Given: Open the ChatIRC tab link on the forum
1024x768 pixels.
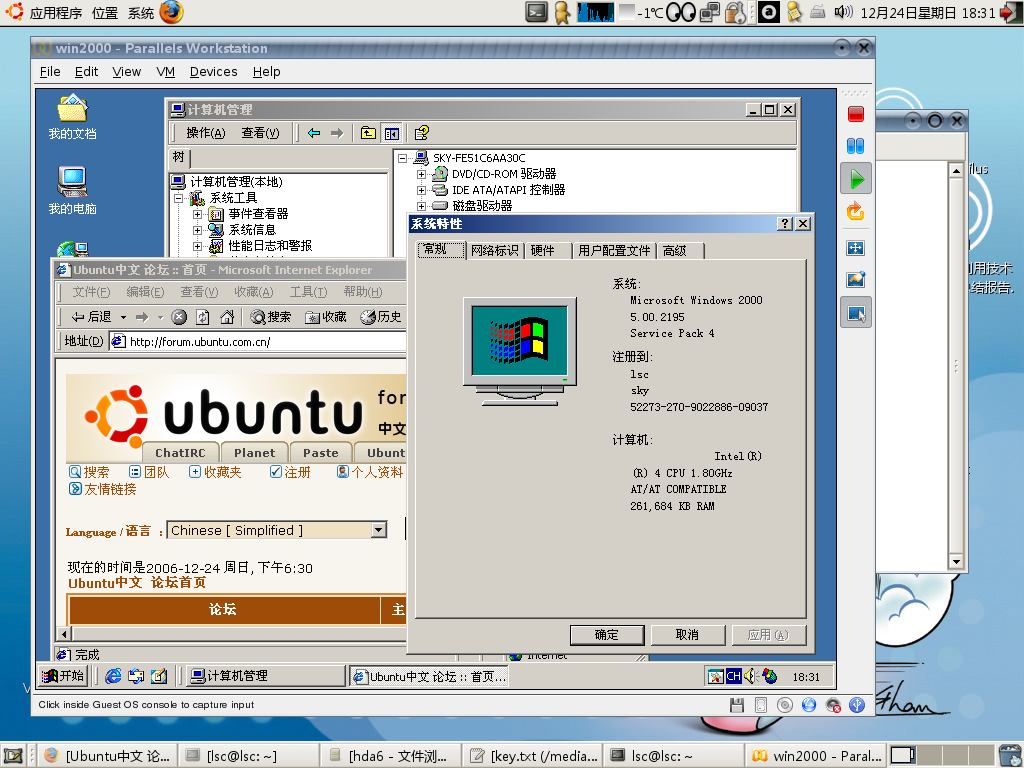Looking at the screenshot, I should pos(180,453).
